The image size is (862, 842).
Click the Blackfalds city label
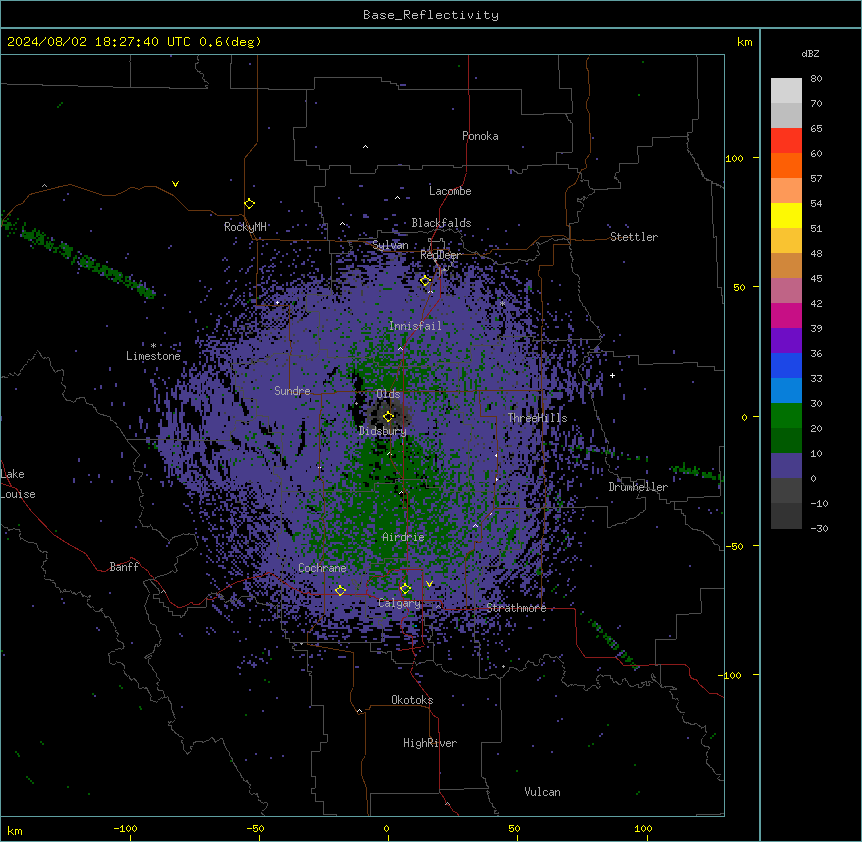(x=441, y=223)
